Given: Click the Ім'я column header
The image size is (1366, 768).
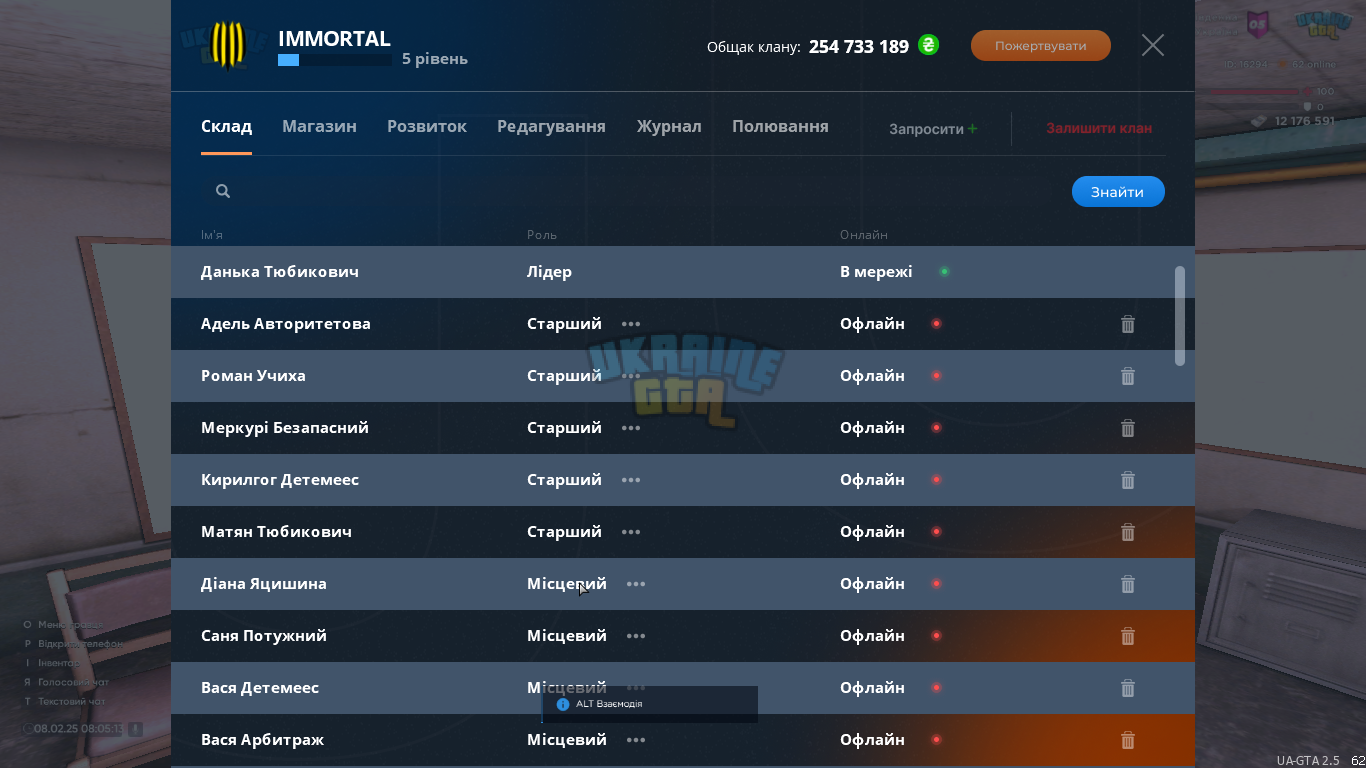Looking at the screenshot, I should coord(212,235).
